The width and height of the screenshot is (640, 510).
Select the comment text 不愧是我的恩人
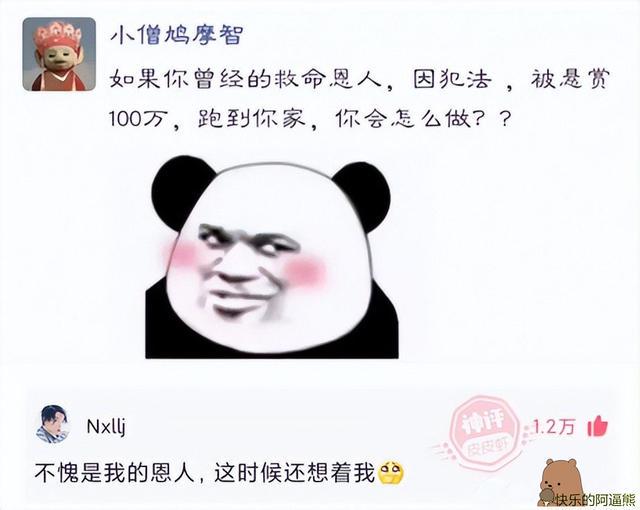[x=115, y=473]
